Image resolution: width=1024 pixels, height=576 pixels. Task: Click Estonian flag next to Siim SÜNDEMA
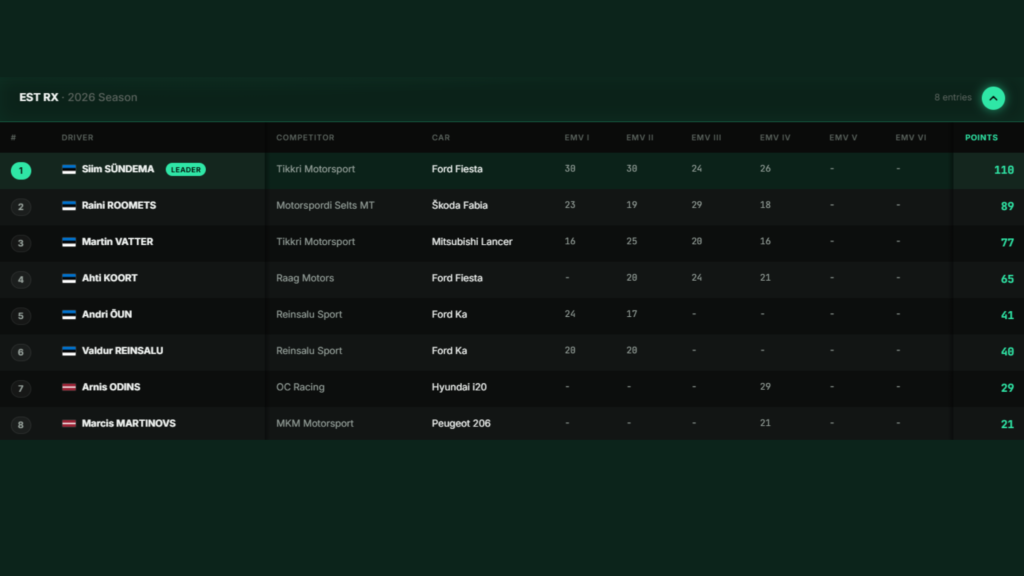click(69, 169)
